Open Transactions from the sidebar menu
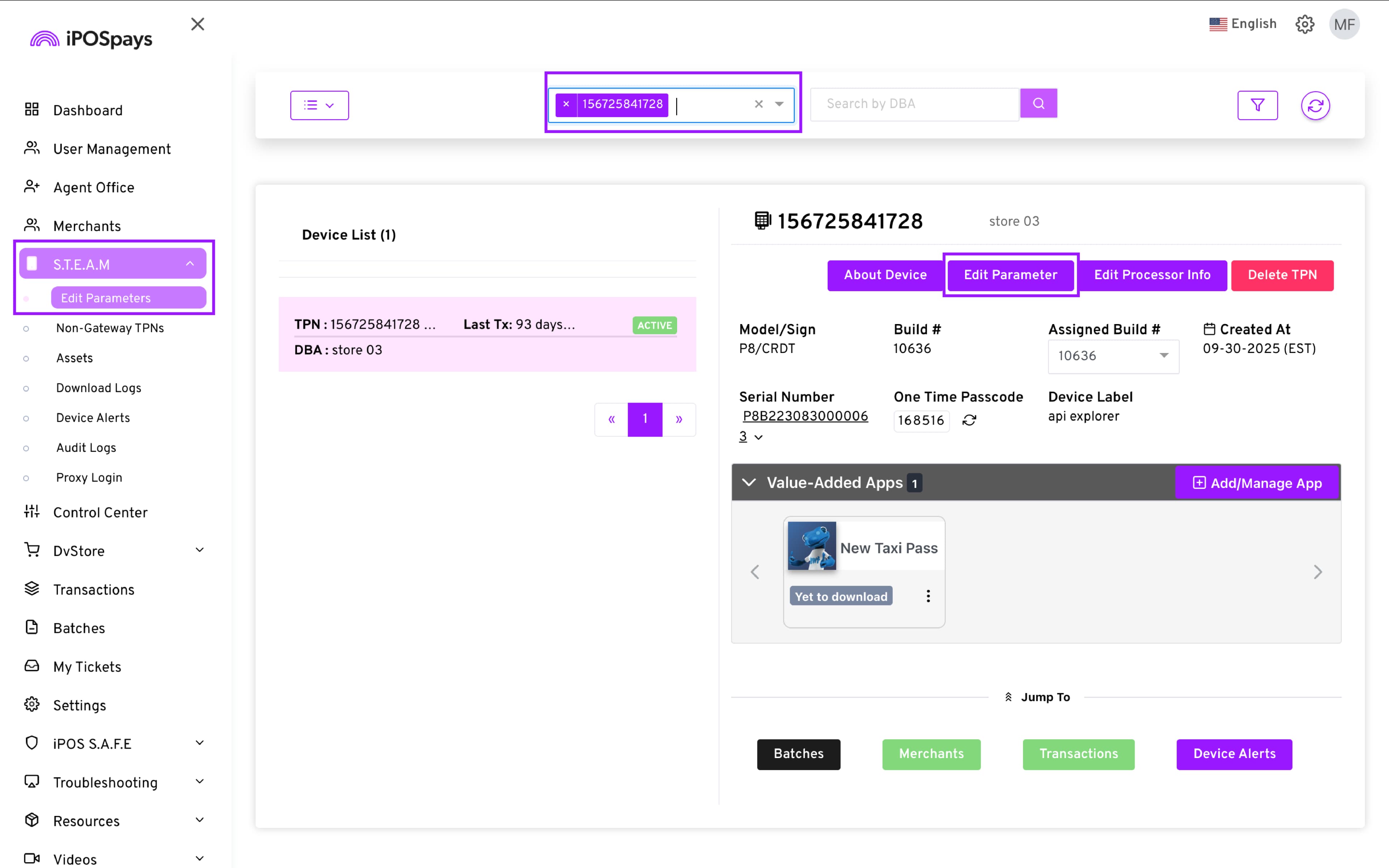The height and width of the screenshot is (868, 1389). 94,590
